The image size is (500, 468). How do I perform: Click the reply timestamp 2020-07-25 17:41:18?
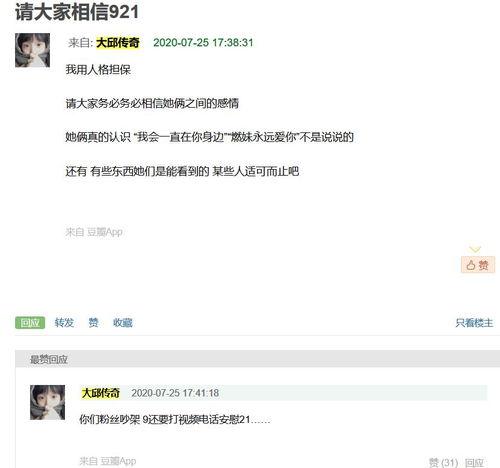[x=175, y=393]
